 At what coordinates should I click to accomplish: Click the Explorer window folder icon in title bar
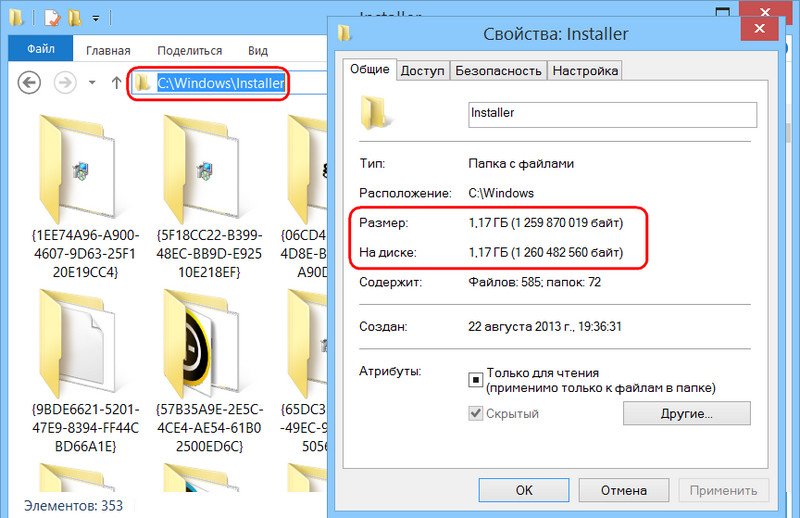16,18
